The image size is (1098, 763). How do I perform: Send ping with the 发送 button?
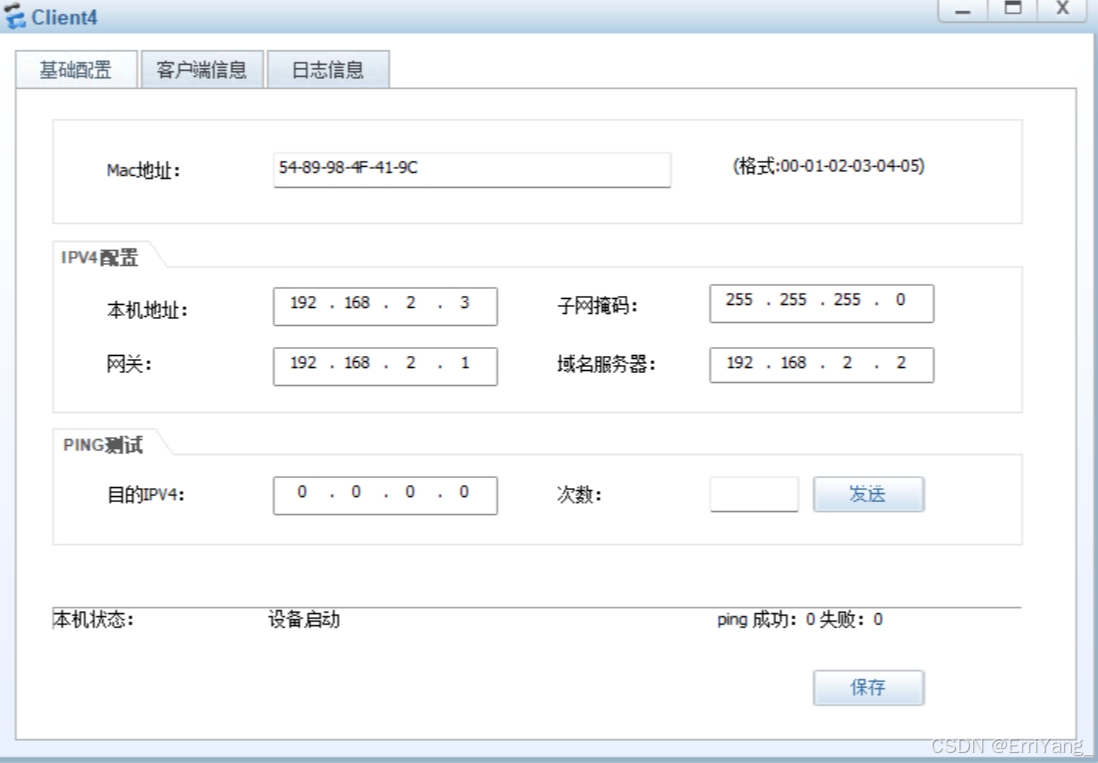[x=868, y=494]
